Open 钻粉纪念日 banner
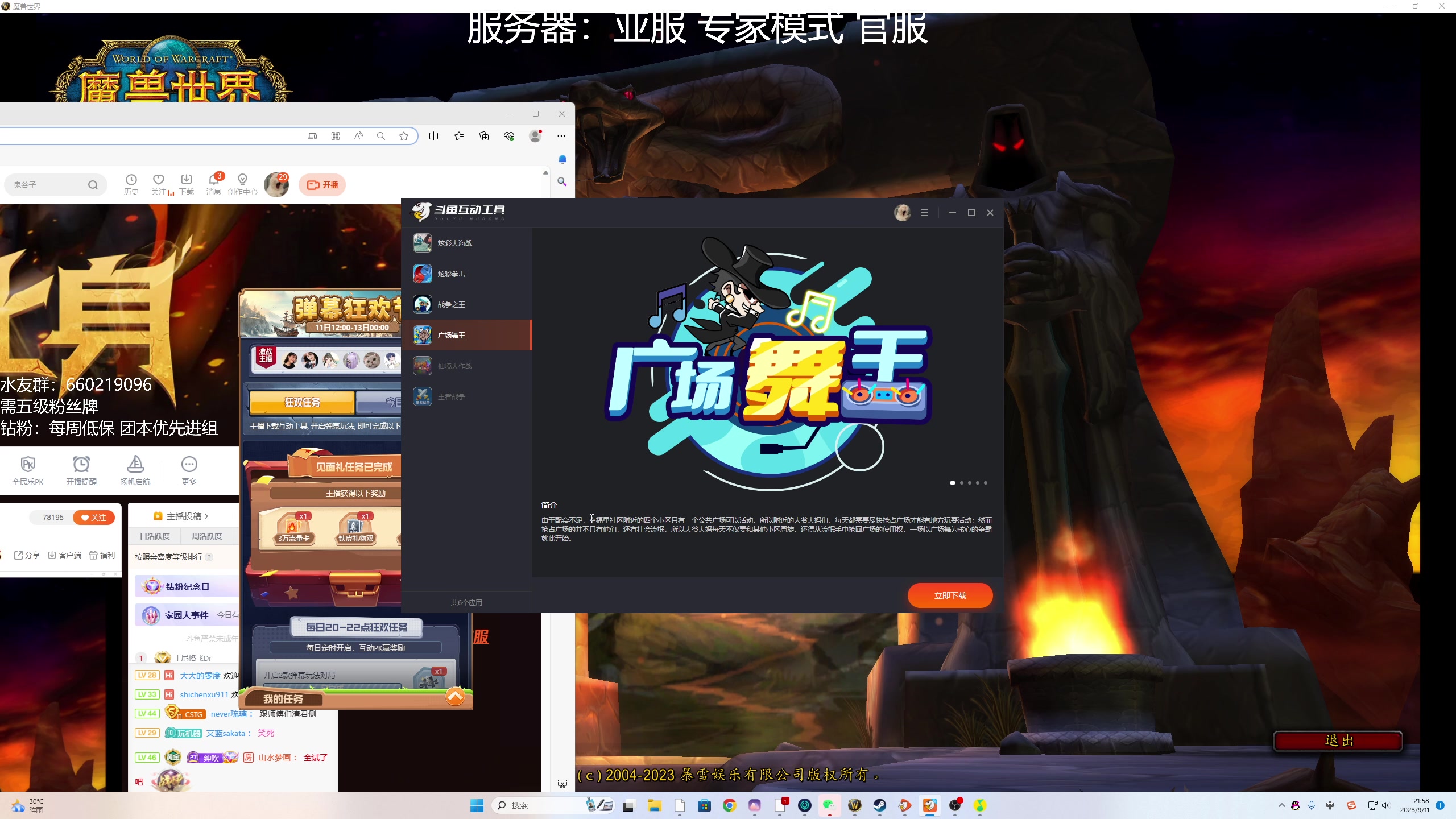The height and width of the screenshot is (819, 1456). pyautogui.click(x=187, y=586)
